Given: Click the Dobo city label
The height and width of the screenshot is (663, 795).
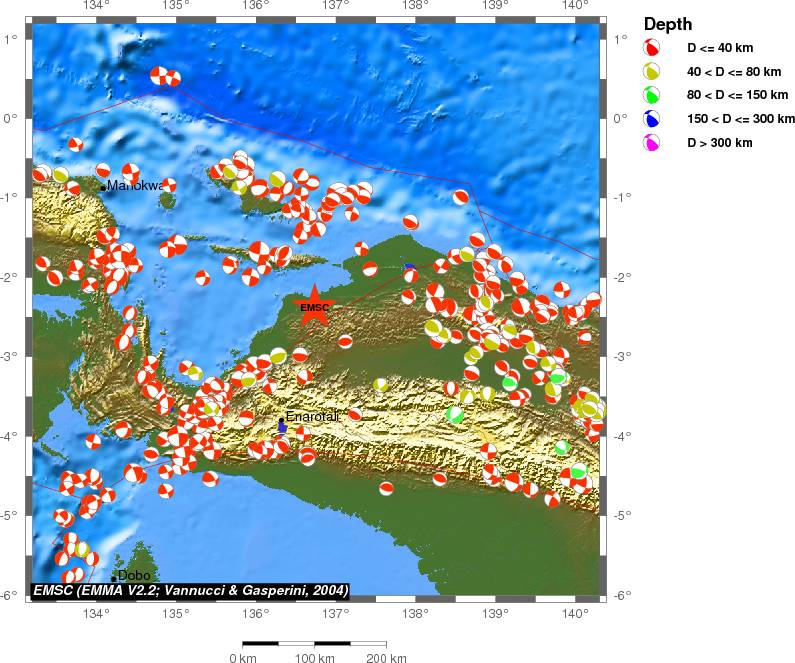Looking at the screenshot, I should [134, 575].
